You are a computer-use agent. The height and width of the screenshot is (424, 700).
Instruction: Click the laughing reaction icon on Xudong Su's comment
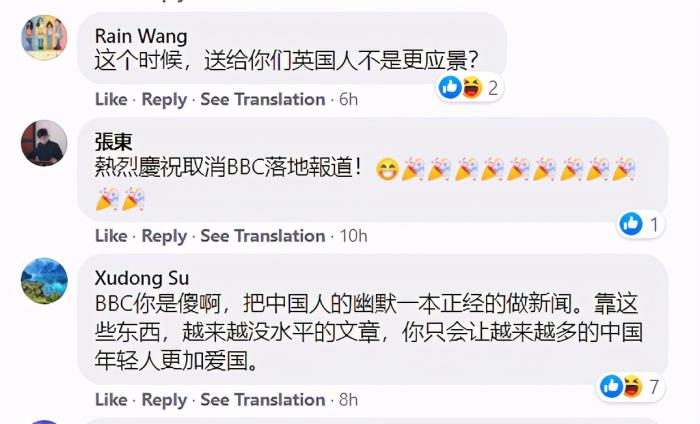[633, 386]
